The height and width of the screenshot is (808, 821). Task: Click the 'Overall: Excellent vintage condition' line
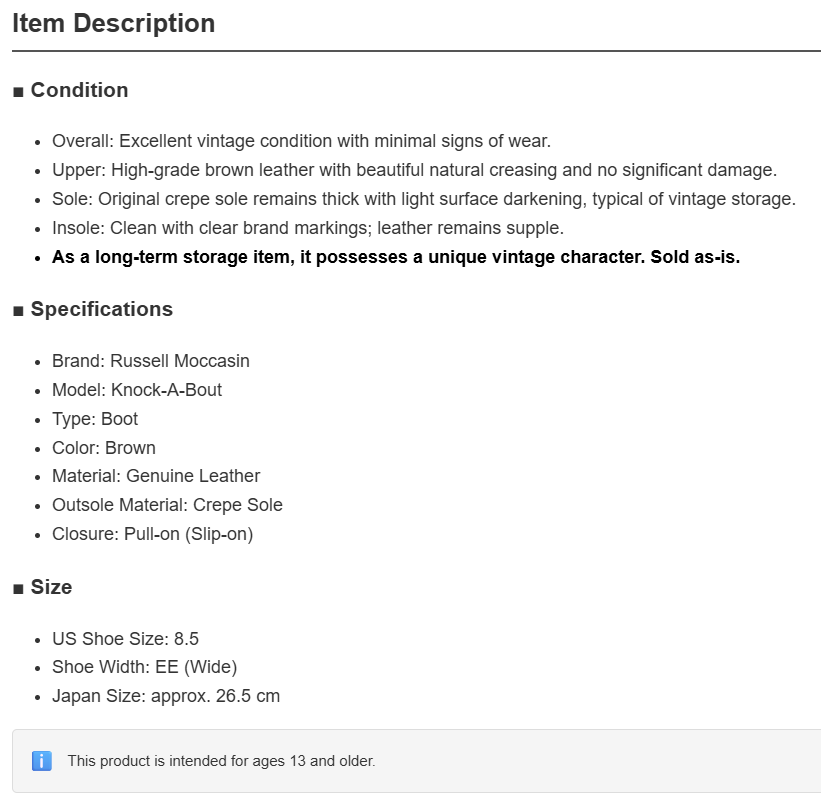pyautogui.click(x=302, y=141)
